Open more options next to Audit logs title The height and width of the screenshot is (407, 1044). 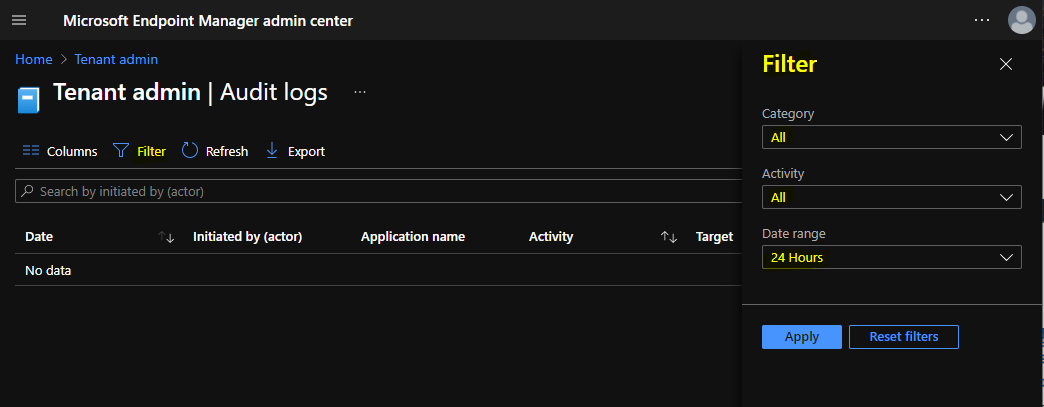pos(360,92)
